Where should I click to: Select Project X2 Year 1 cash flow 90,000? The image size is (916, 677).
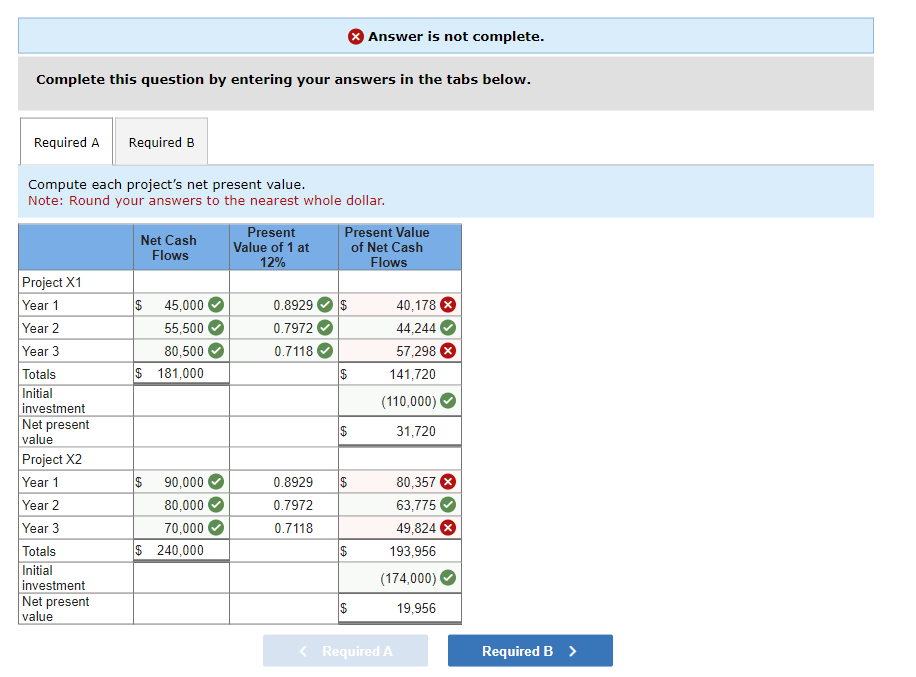(181, 482)
